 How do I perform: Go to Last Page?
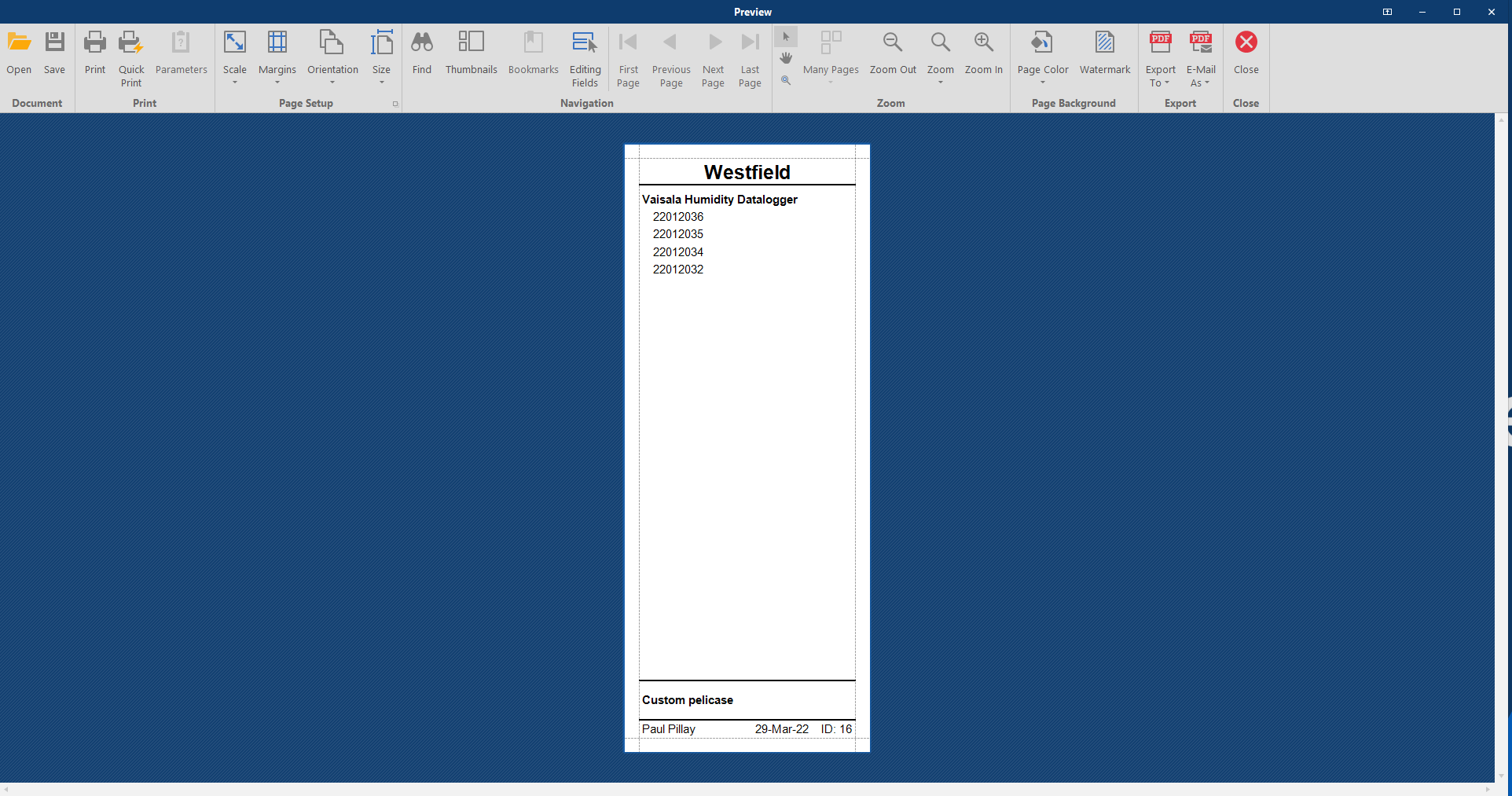tap(750, 42)
